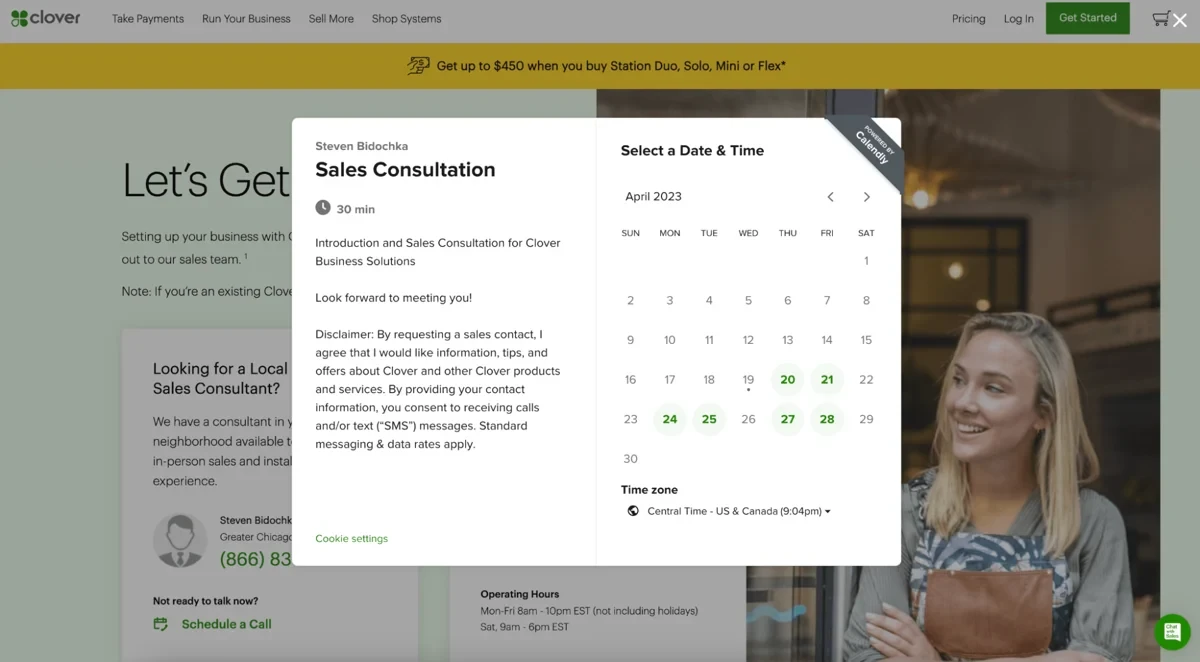
Task: Click the clock icon beside 30 min
Action: [x=323, y=208]
